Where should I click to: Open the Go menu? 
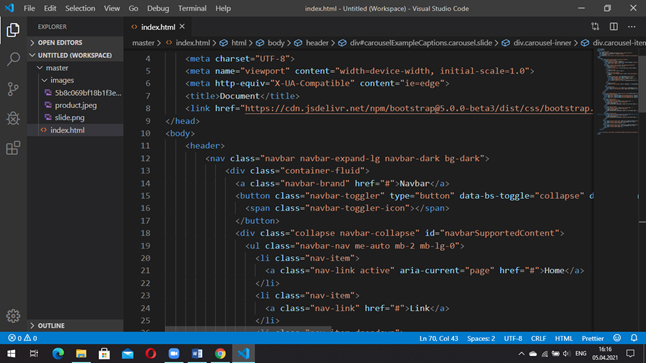[133, 8]
